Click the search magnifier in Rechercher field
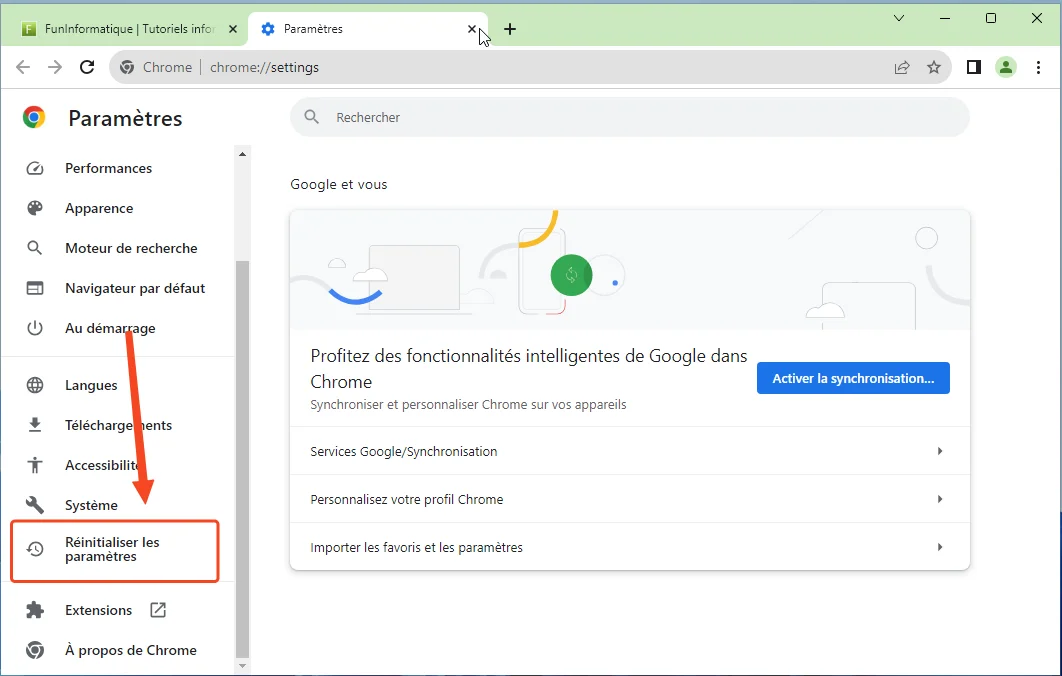 click(x=312, y=117)
